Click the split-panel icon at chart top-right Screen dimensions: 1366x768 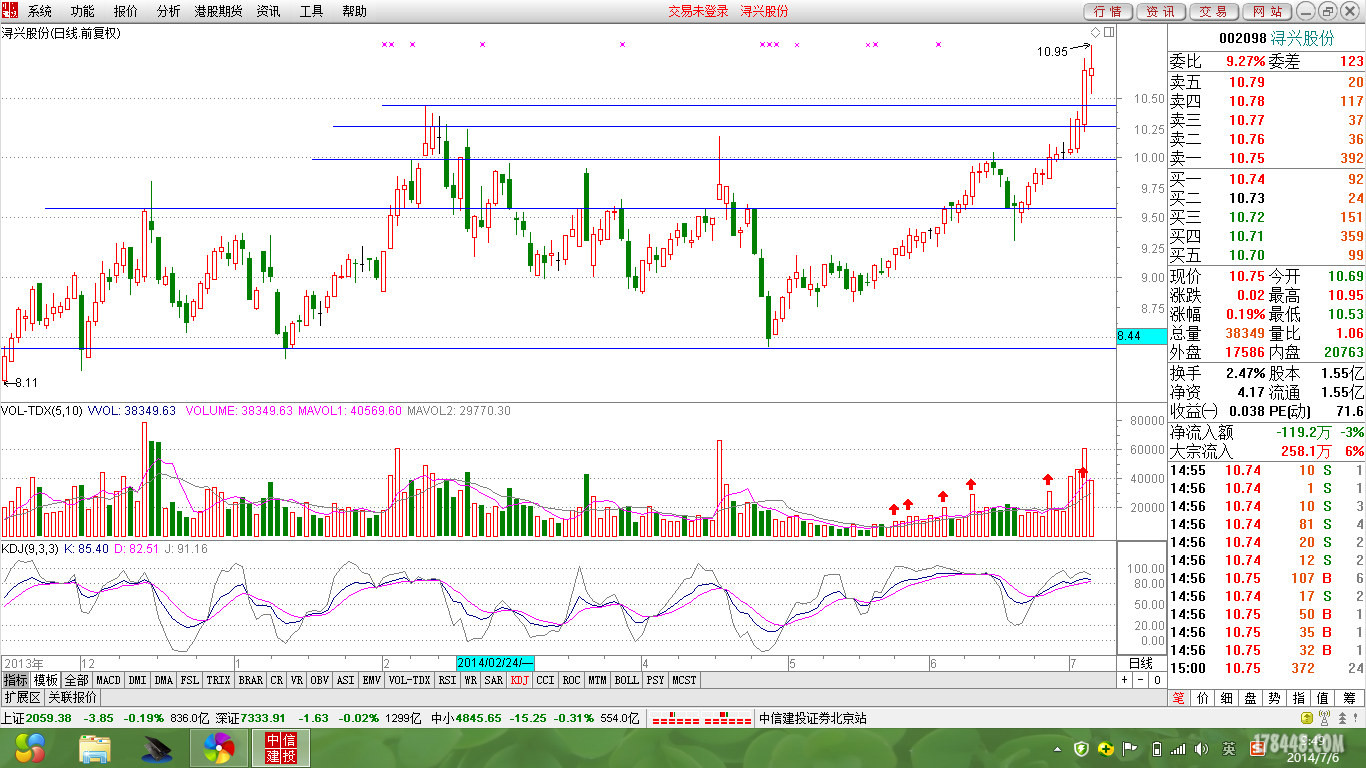point(1109,33)
